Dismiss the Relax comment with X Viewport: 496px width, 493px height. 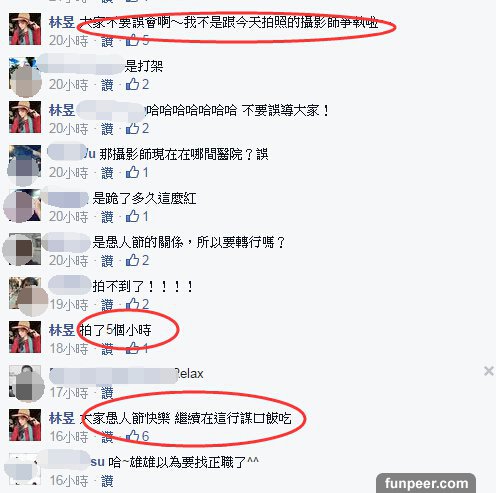click(x=489, y=371)
